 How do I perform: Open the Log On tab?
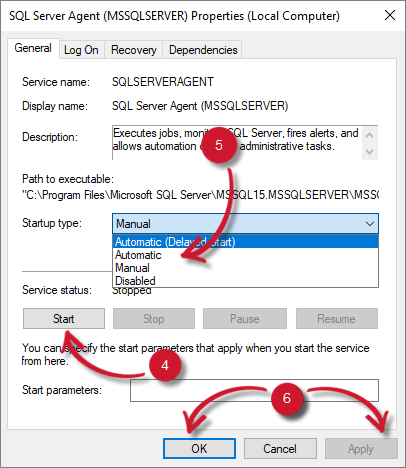click(81, 50)
